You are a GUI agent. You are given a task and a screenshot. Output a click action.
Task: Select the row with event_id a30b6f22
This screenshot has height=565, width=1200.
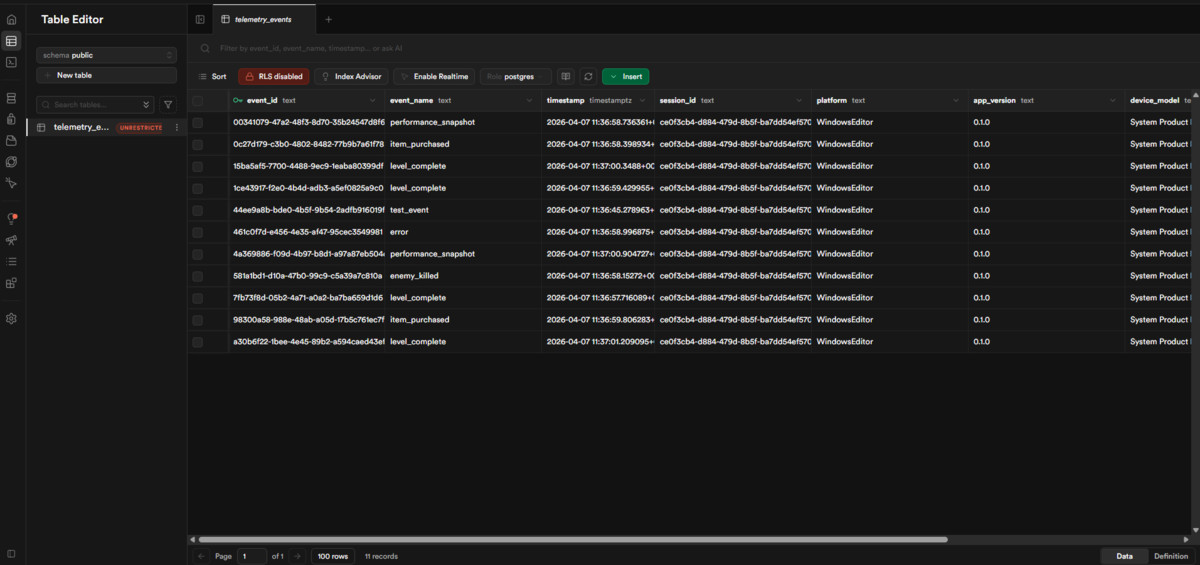click(198, 342)
